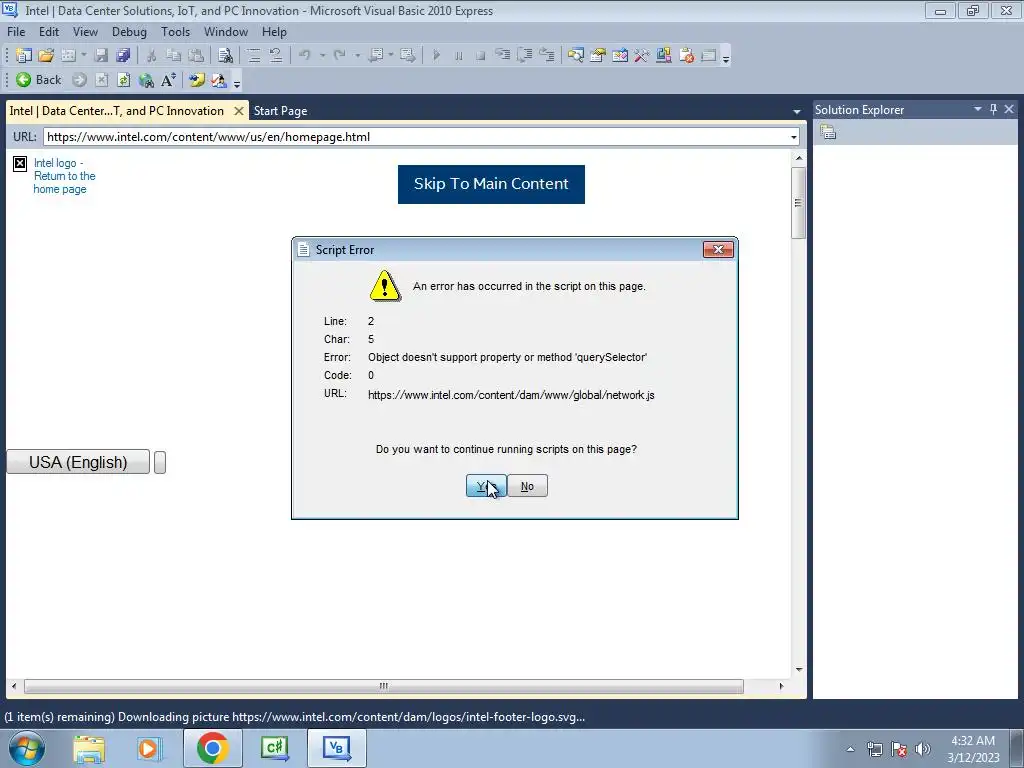Click the Paste clipboard icon
Image resolution: width=1024 pixels, height=768 pixels.
point(195,56)
